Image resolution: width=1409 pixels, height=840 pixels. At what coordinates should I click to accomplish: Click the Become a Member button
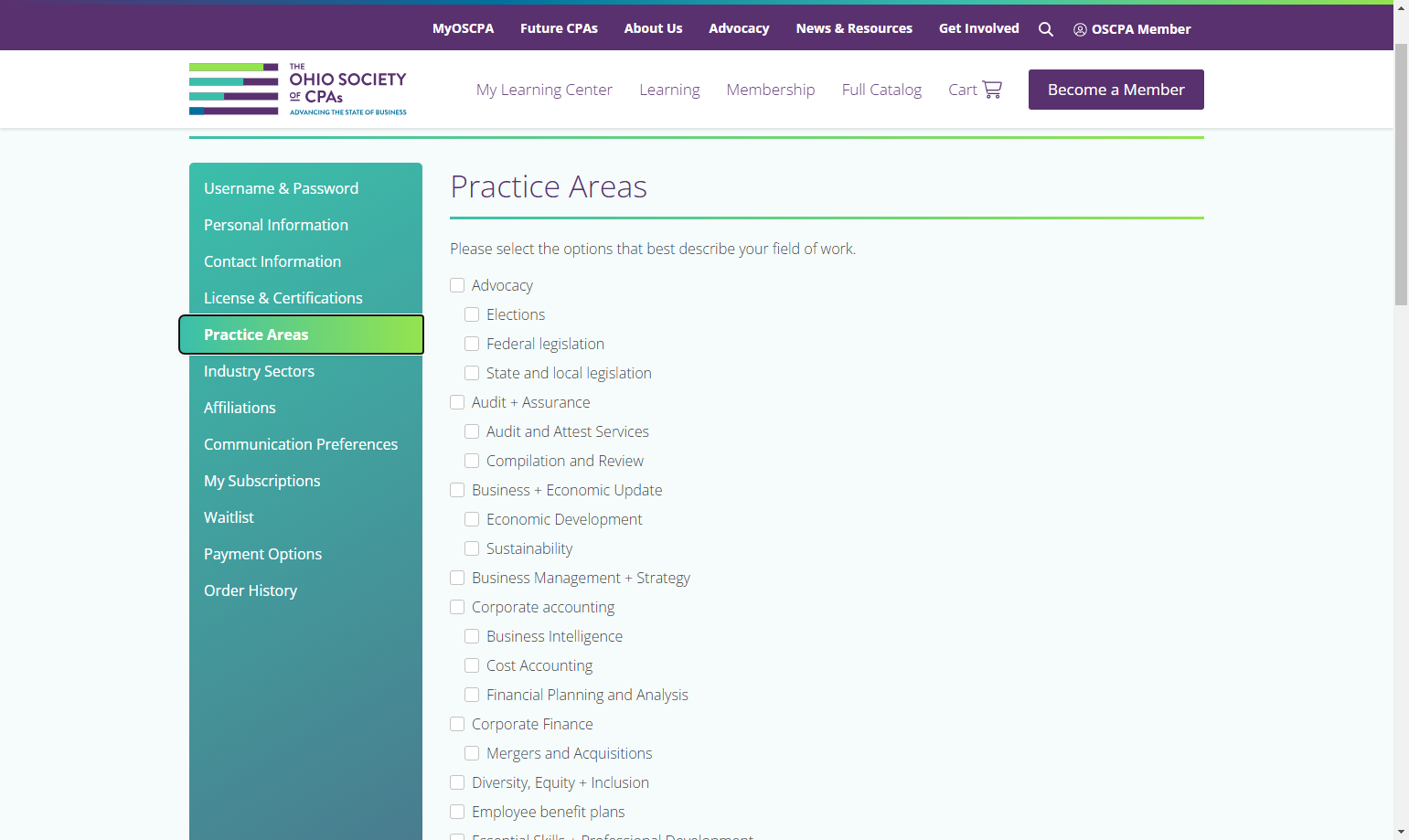[1115, 90]
